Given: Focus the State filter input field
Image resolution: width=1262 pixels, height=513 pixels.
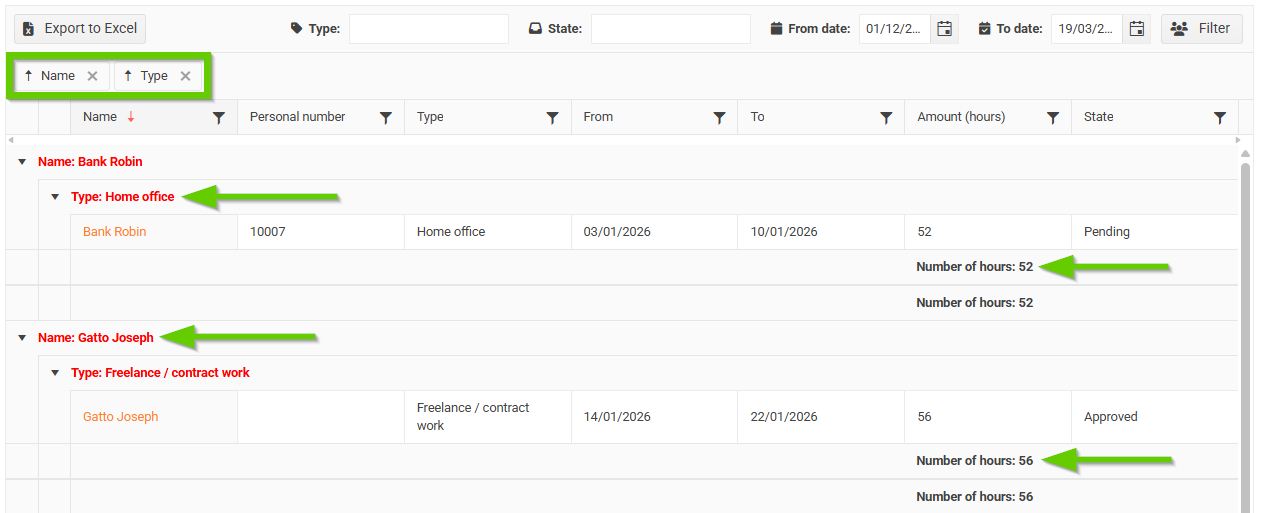Looking at the screenshot, I should [670, 29].
